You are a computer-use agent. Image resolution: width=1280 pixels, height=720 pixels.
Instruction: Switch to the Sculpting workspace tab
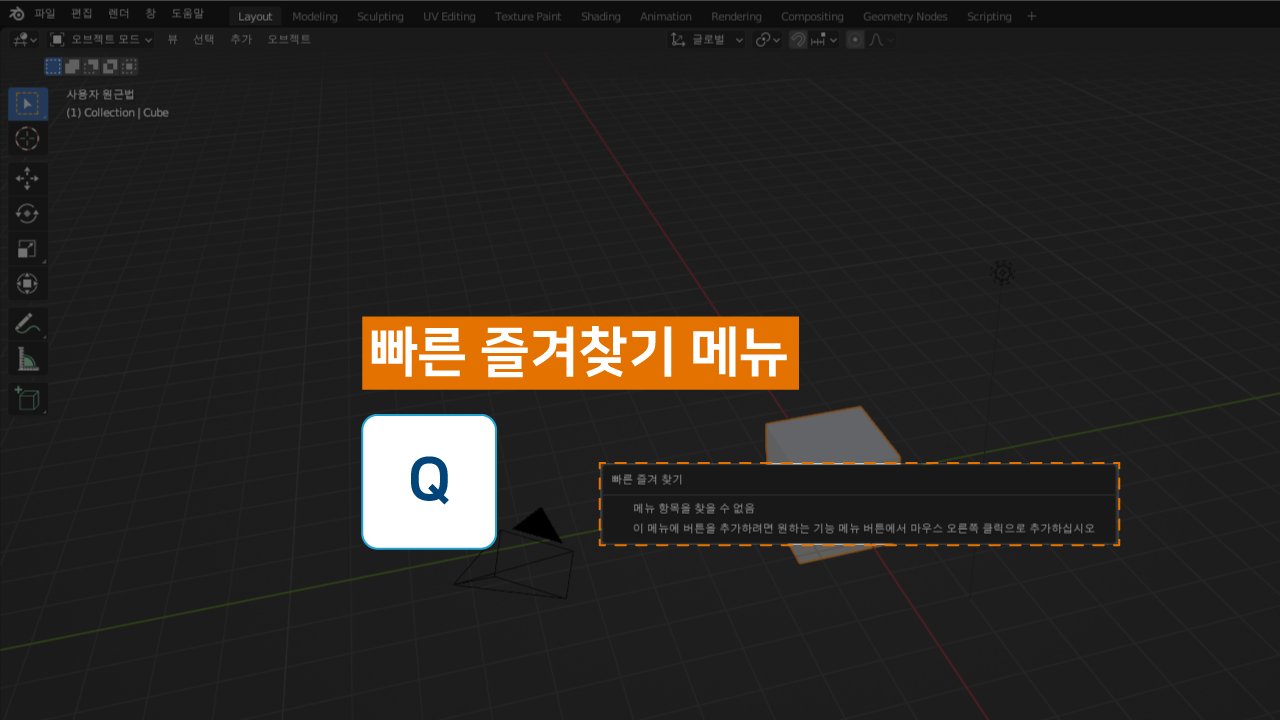(380, 16)
